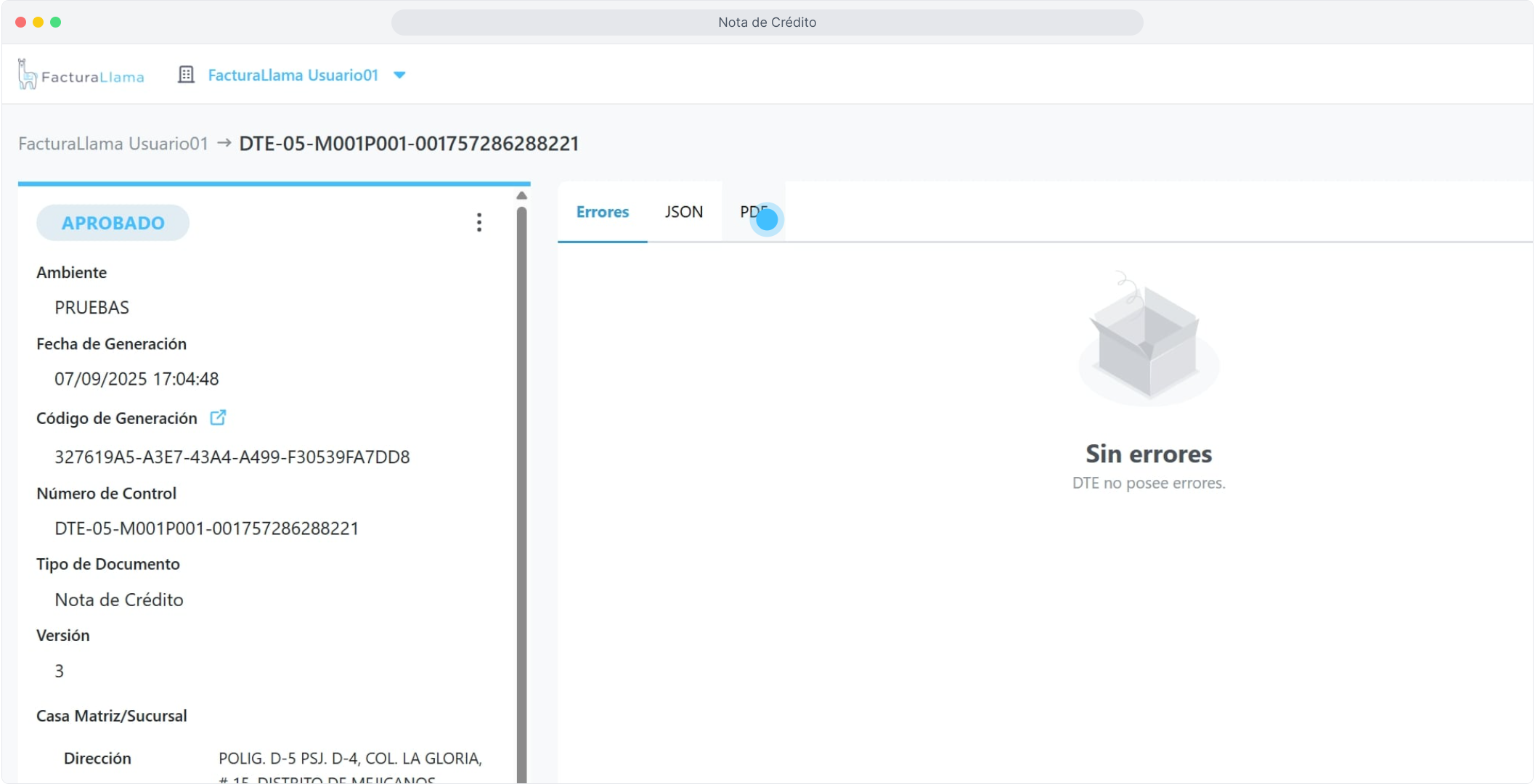
Task: Click the red close window button
Action: [20, 22]
